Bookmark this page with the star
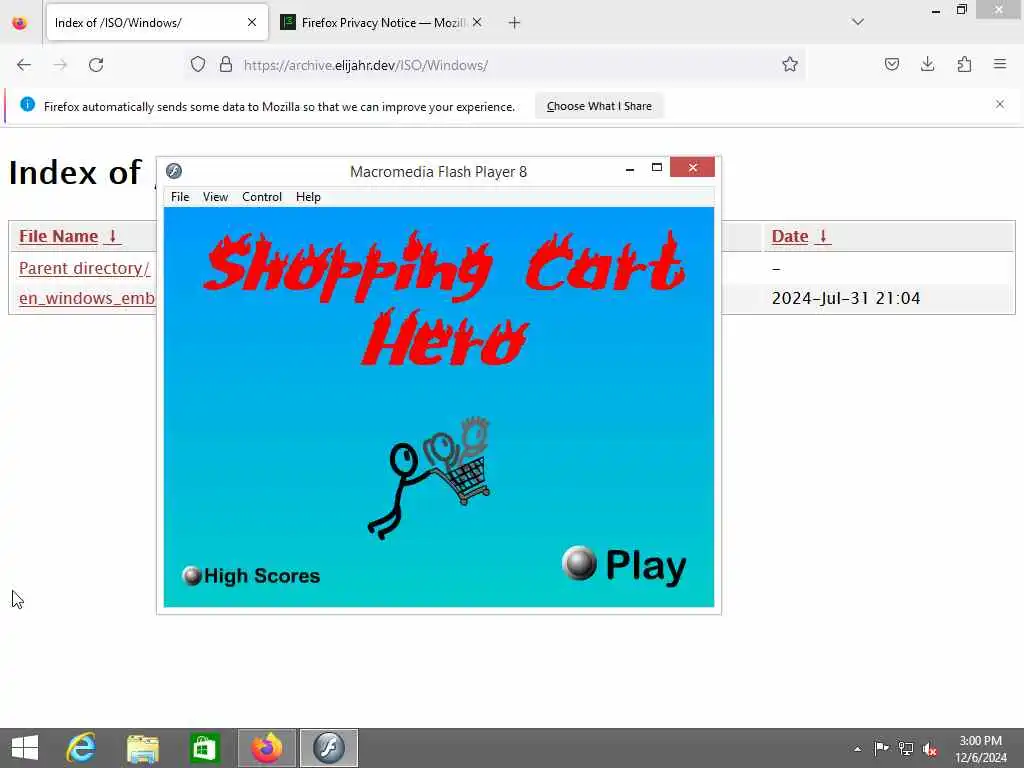 tap(790, 64)
